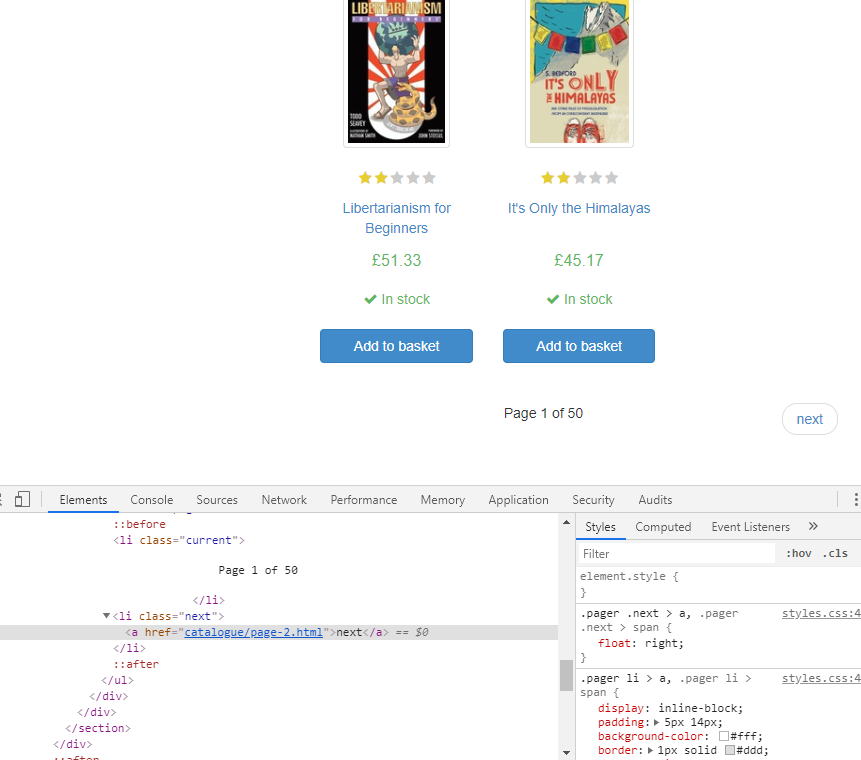Open It's Only the Himalayas product page
The image size is (861, 760).
pyautogui.click(x=578, y=207)
